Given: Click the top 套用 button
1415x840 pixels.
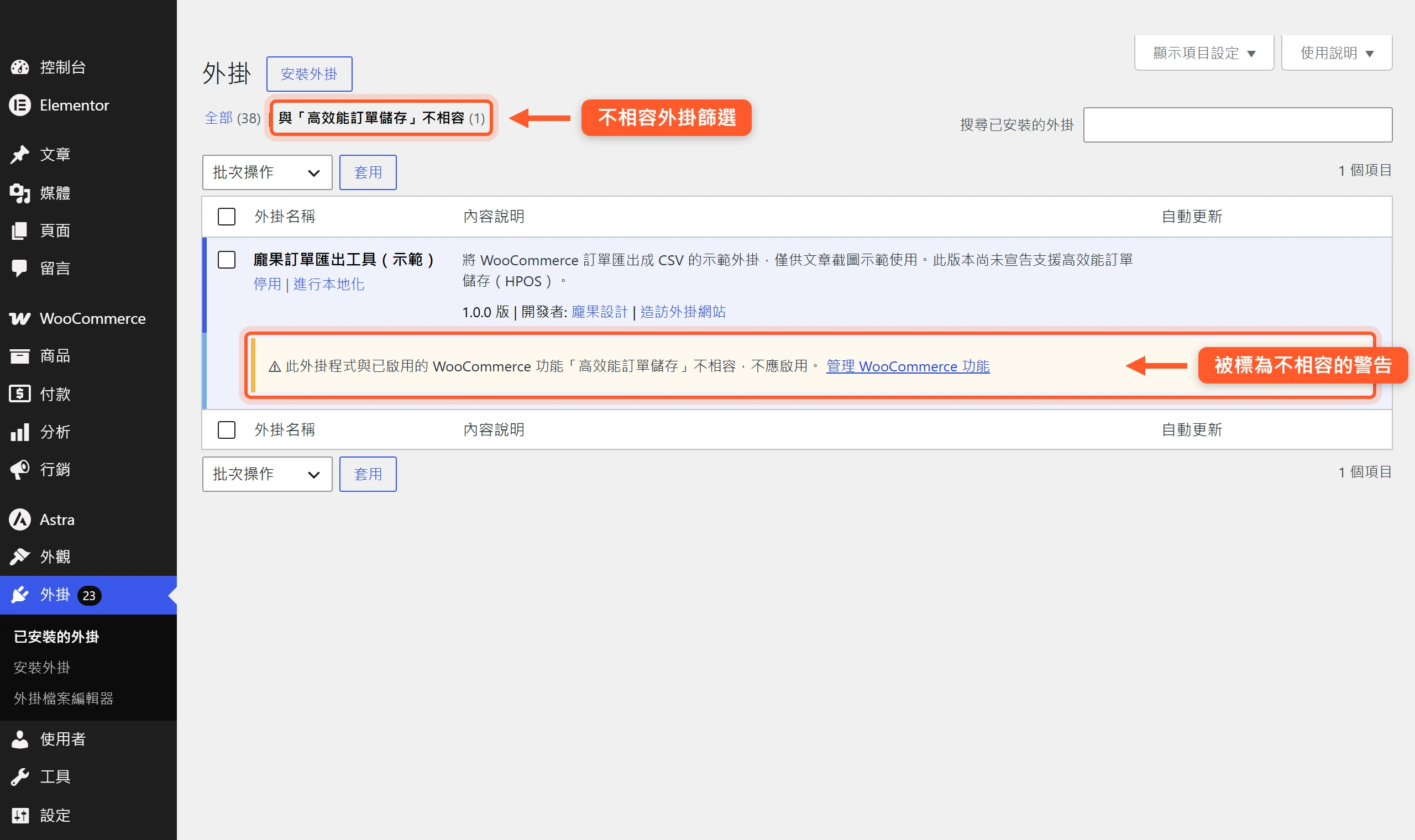Looking at the screenshot, I should (368, 172).
